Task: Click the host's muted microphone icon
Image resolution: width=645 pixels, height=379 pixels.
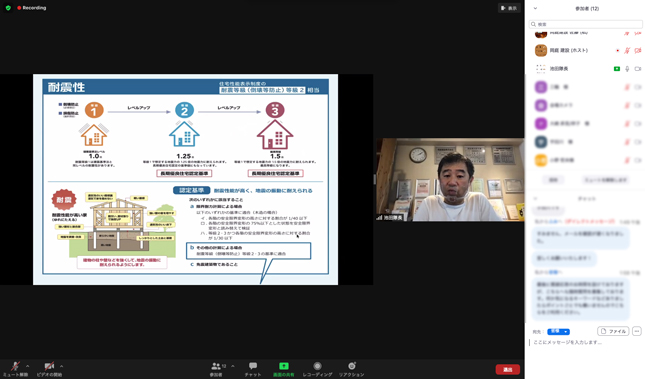Action: click(627, 51)
